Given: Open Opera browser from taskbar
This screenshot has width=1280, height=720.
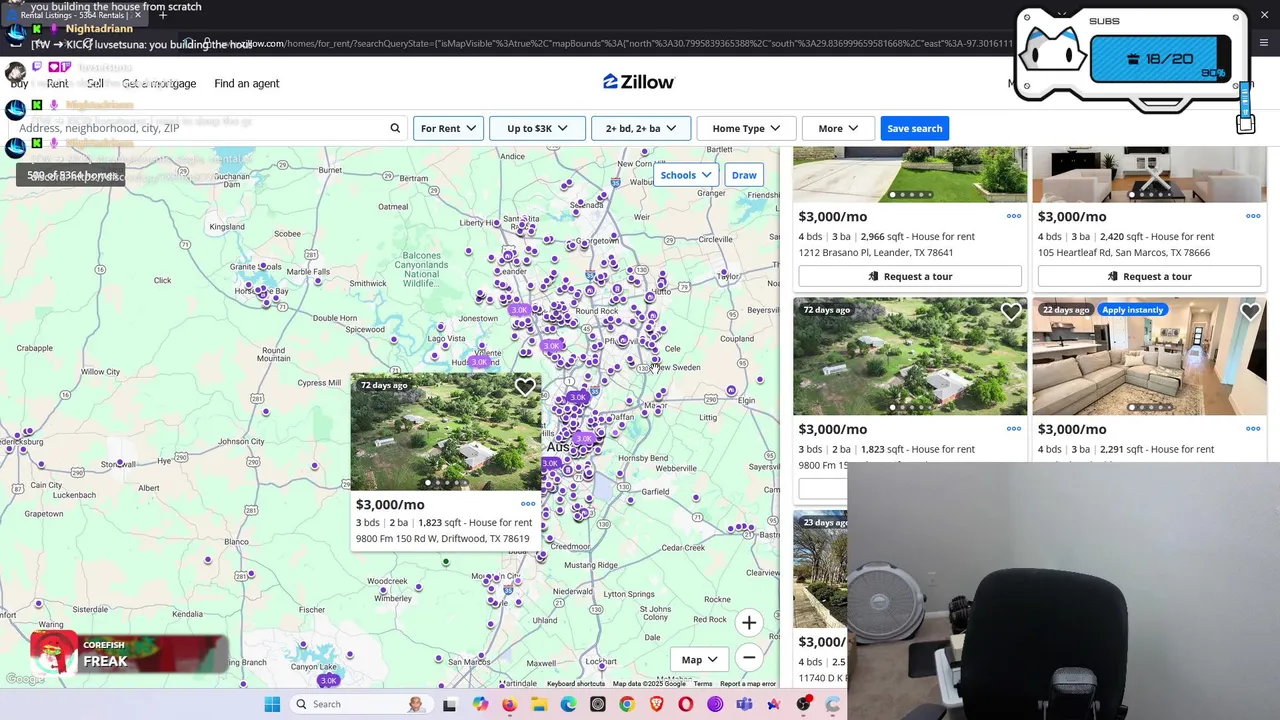Looking at the screenshot, I should tap(686, 704).
